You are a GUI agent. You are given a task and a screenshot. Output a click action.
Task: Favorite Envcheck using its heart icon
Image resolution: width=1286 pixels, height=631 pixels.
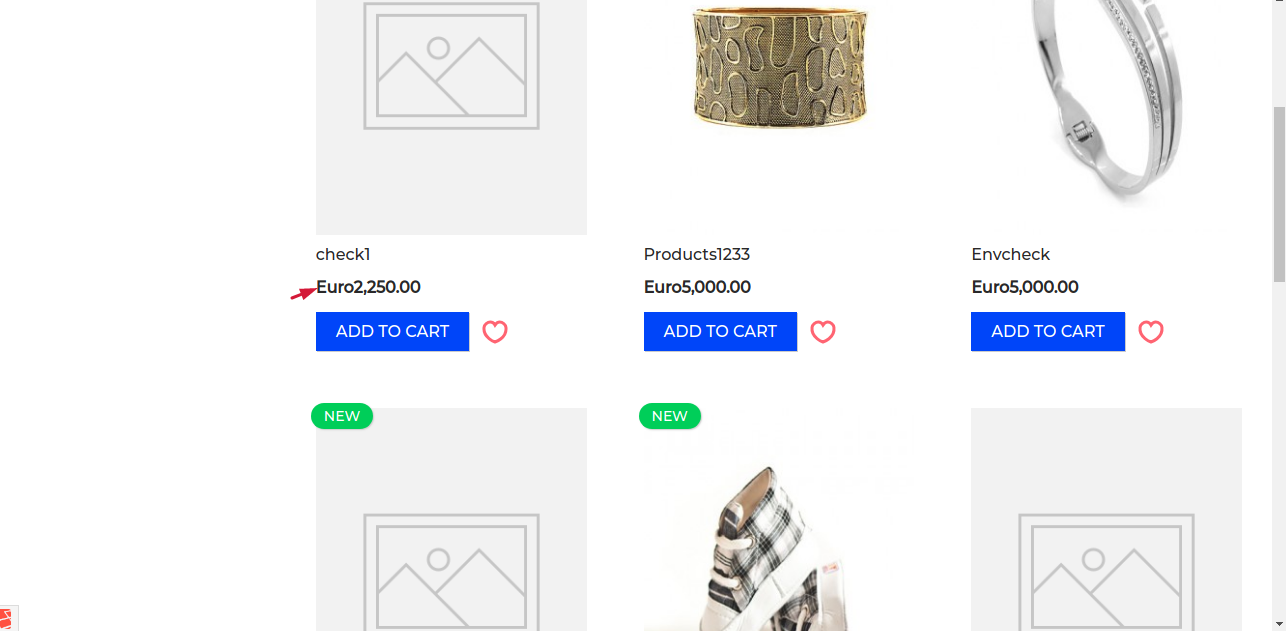pos(1151,332)
